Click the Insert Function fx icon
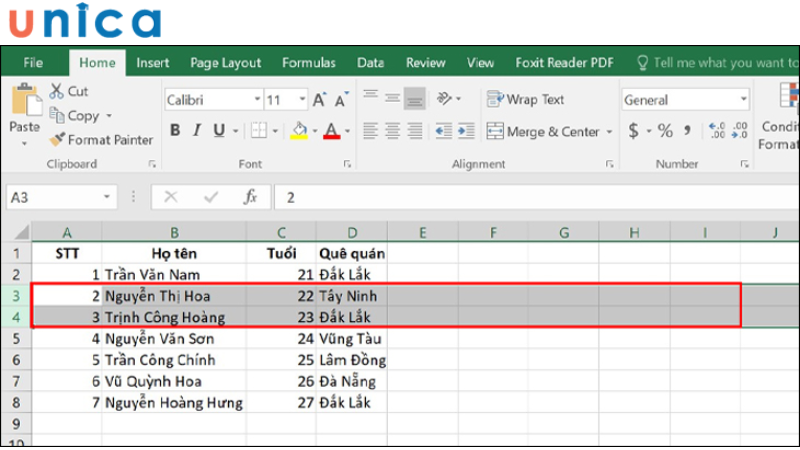This screenshot has height=450, width=800. pos(251,197)
